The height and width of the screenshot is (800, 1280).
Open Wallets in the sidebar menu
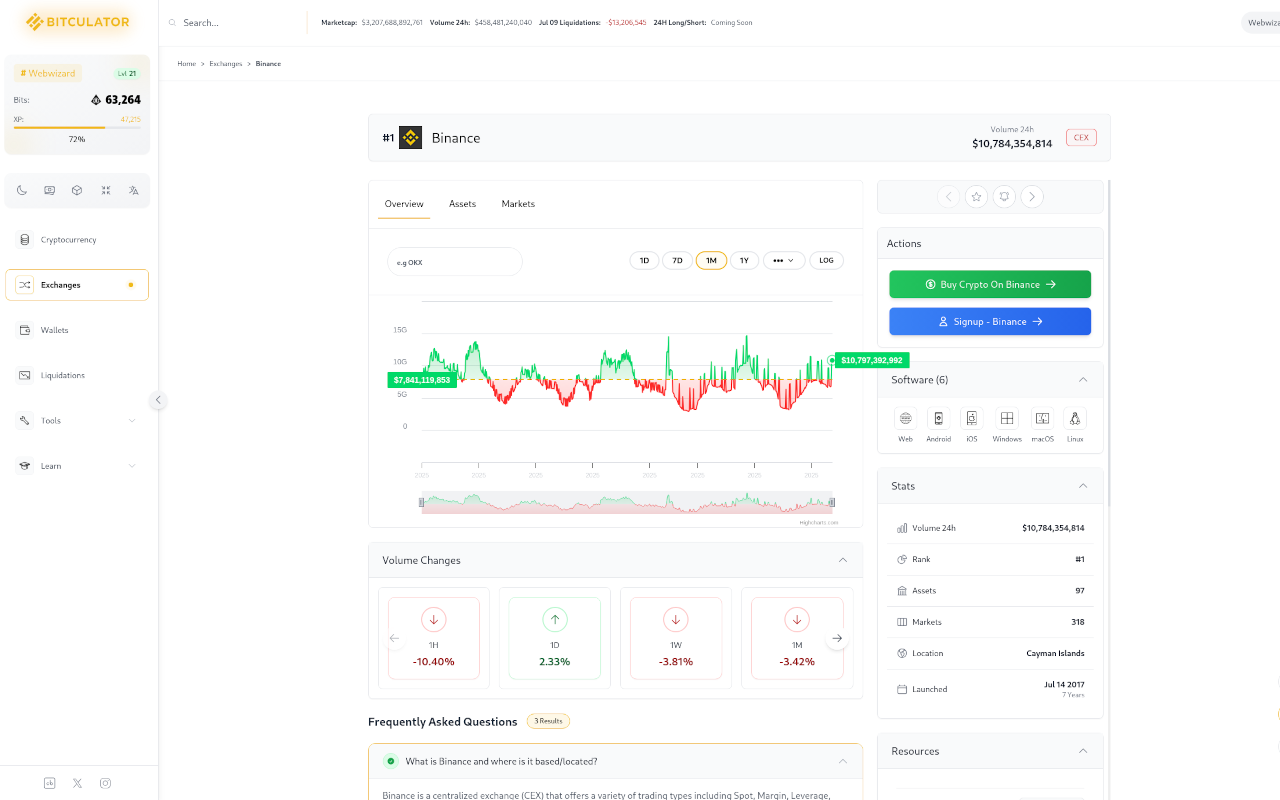pos(77,330)
